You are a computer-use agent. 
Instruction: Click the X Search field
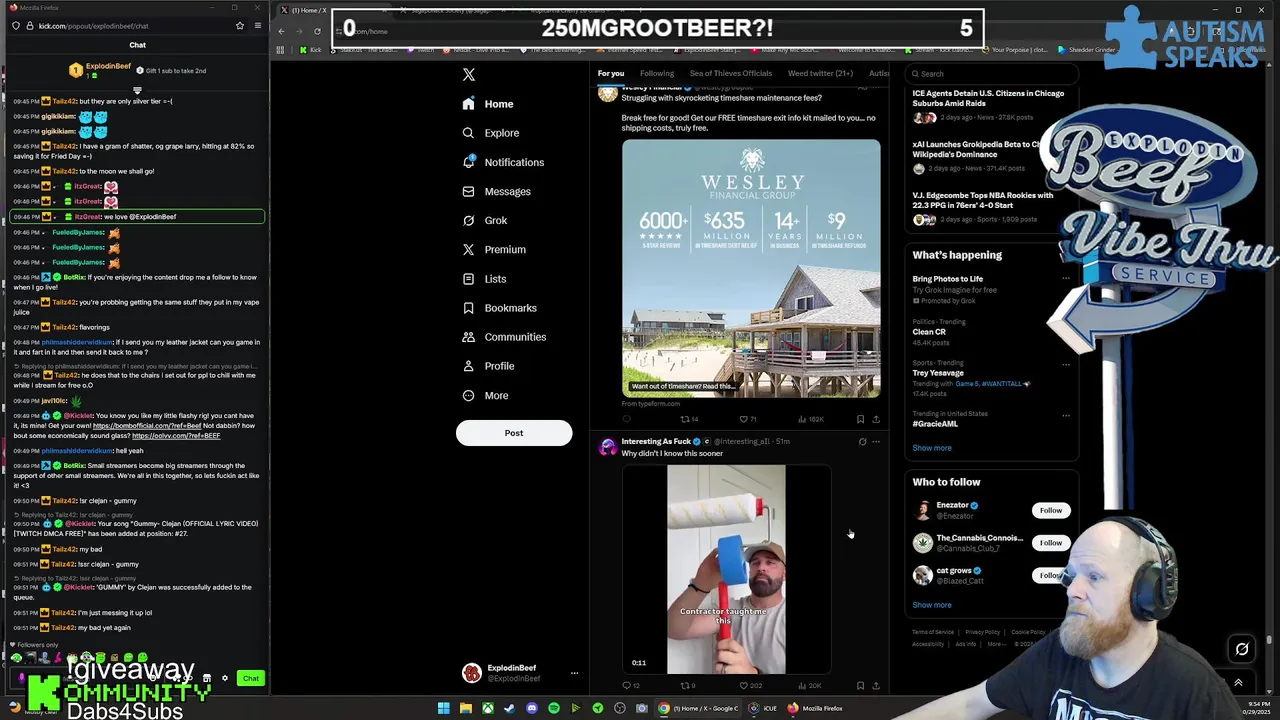(990, 74)
